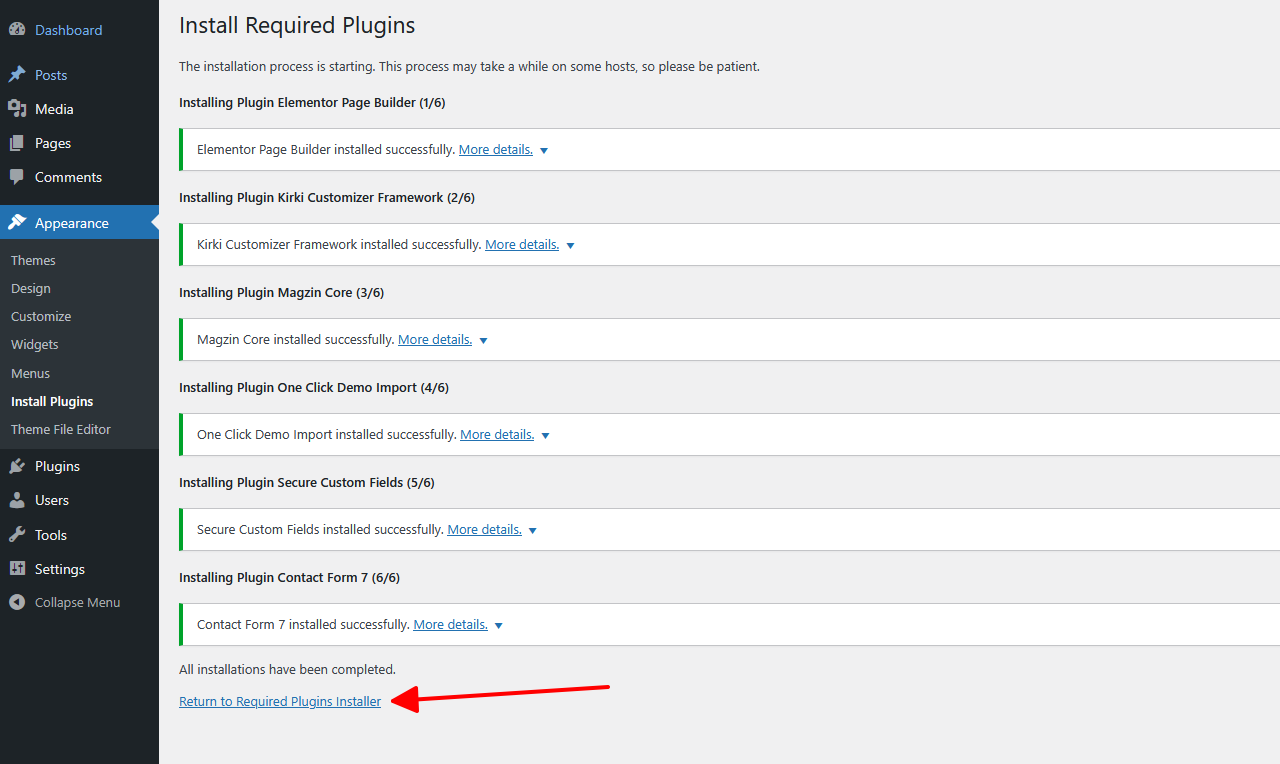Collapse the admin sidebar menu
The height and width of the screenshot is (764, 1280).
(65, 603)
